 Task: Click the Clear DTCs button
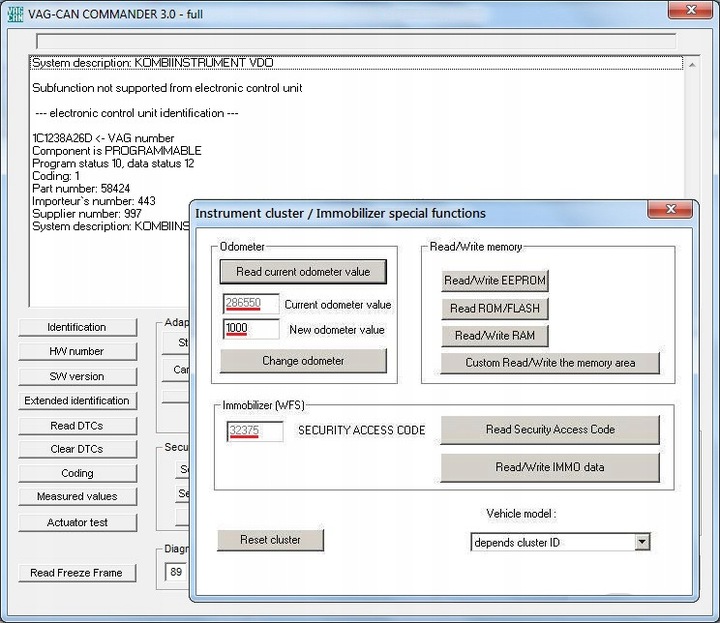coord(77,449)
